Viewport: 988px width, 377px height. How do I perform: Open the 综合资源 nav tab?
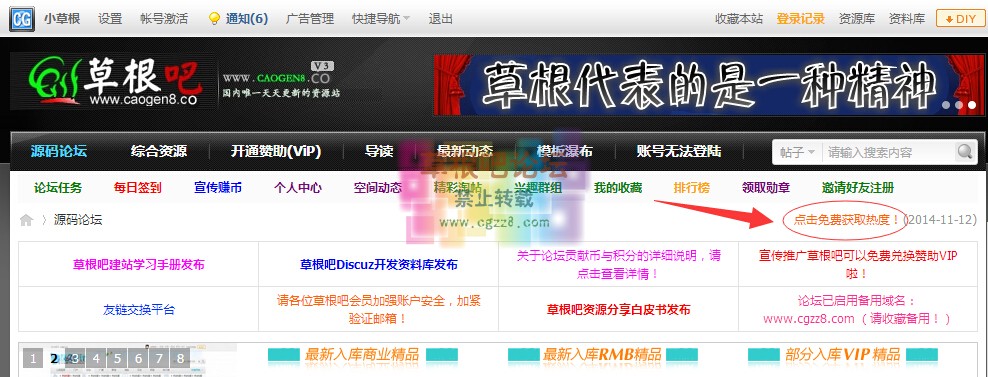159,151
